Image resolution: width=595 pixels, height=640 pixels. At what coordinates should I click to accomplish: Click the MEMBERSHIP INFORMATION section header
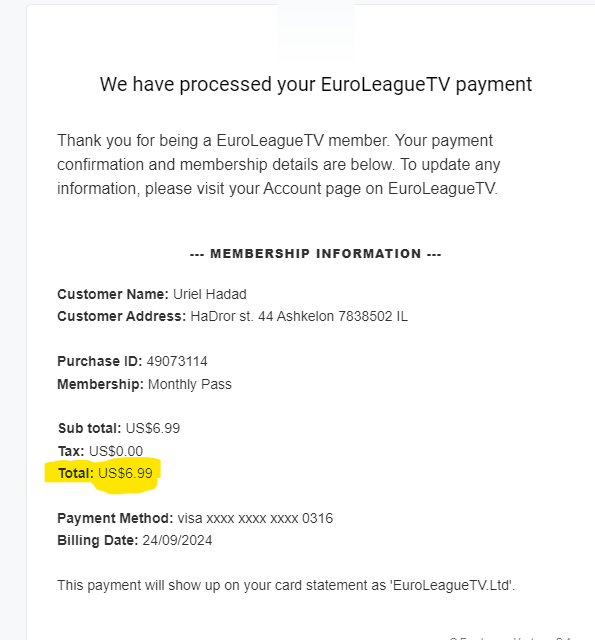click(x=315, y=253)
